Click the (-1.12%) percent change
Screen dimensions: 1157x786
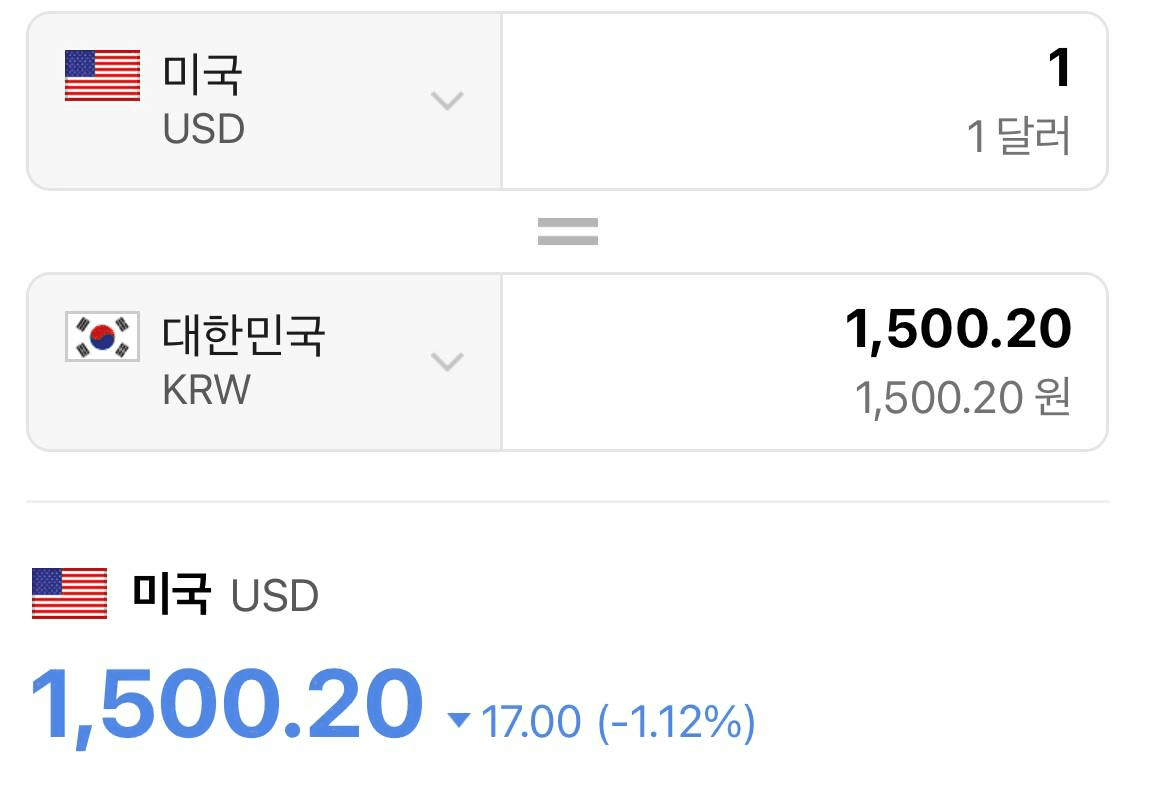click(x=677, y=722)
